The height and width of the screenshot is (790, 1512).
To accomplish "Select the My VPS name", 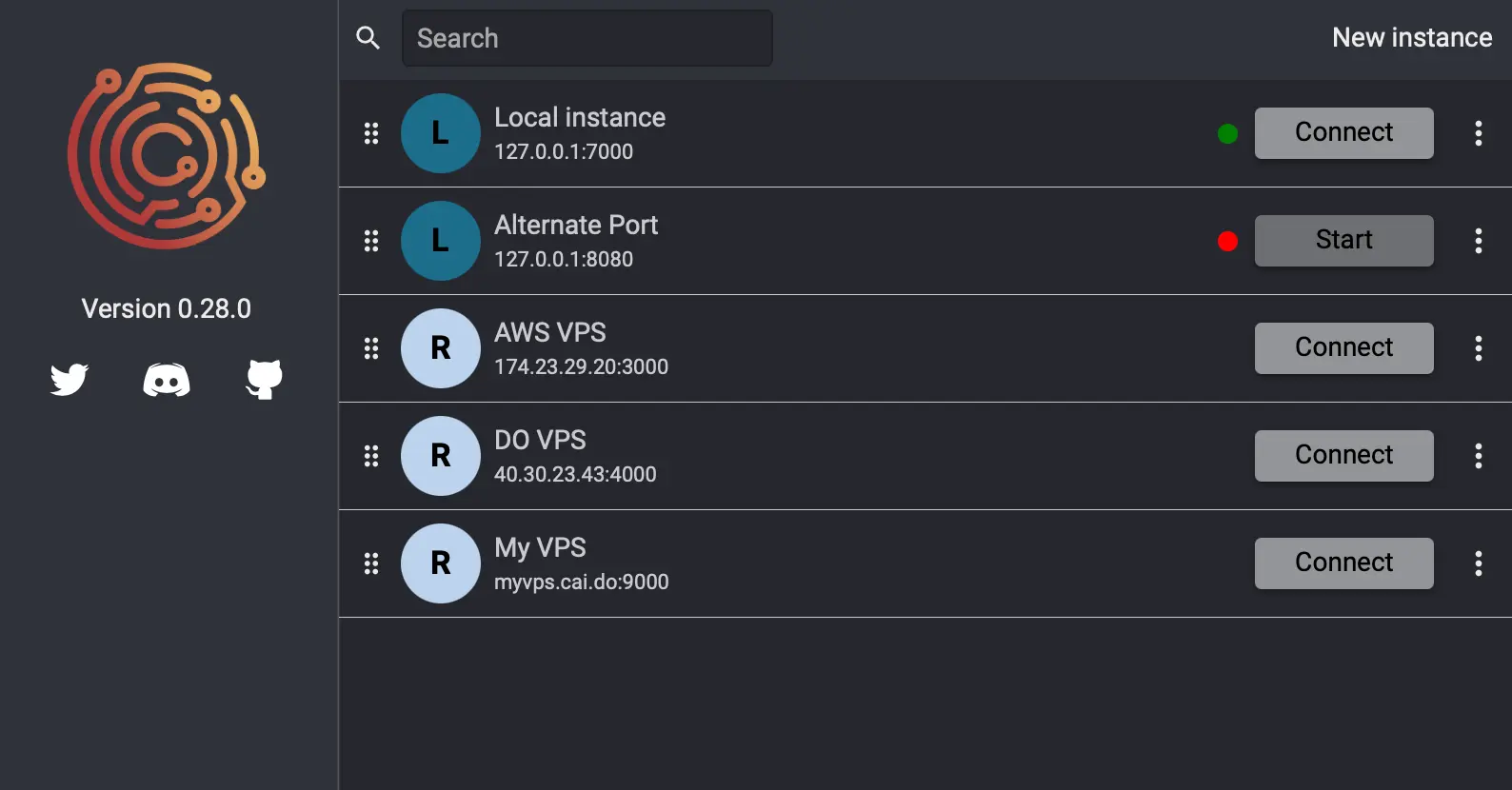I will click(540, 547).
